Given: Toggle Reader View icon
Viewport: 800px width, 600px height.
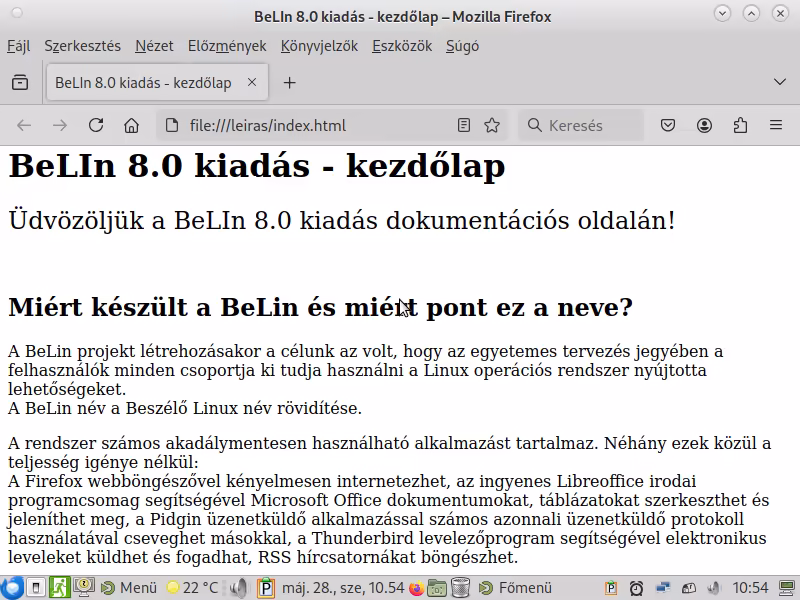Looking at the screenshot, I should pos(463,125).
